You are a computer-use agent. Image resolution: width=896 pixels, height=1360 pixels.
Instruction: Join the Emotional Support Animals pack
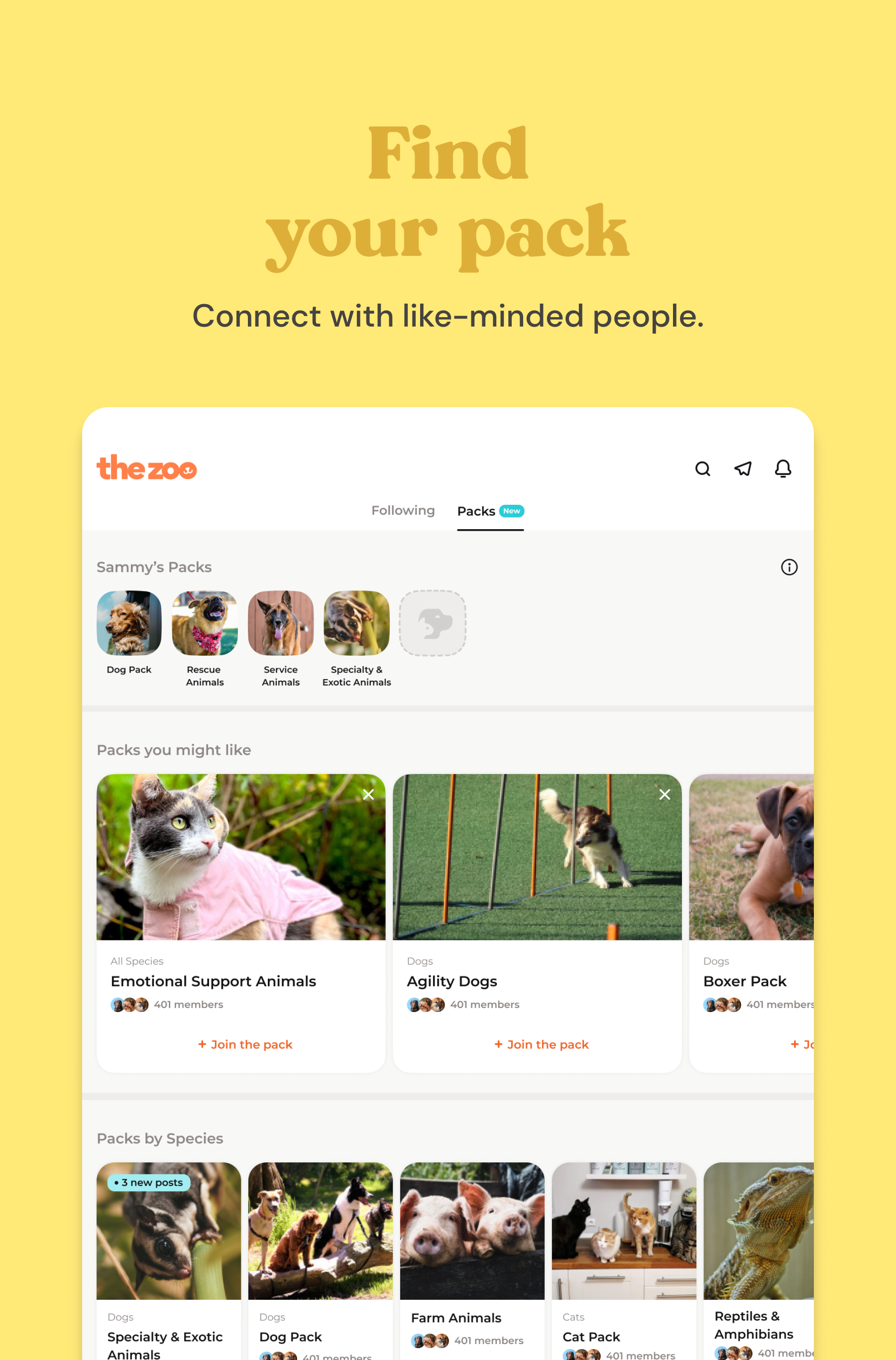[245, 1044]
